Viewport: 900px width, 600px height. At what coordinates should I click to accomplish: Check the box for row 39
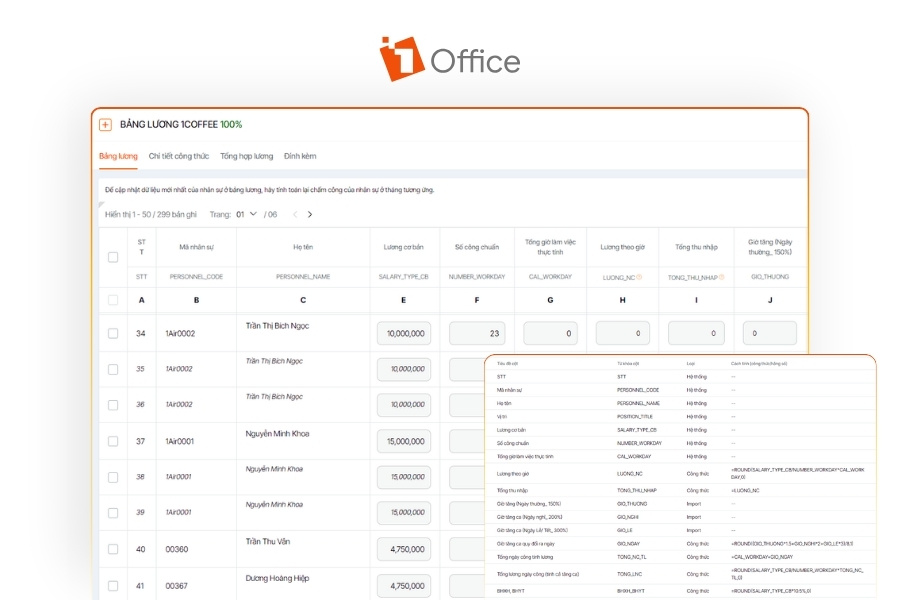pyautogui.click(x=113, y=513)
